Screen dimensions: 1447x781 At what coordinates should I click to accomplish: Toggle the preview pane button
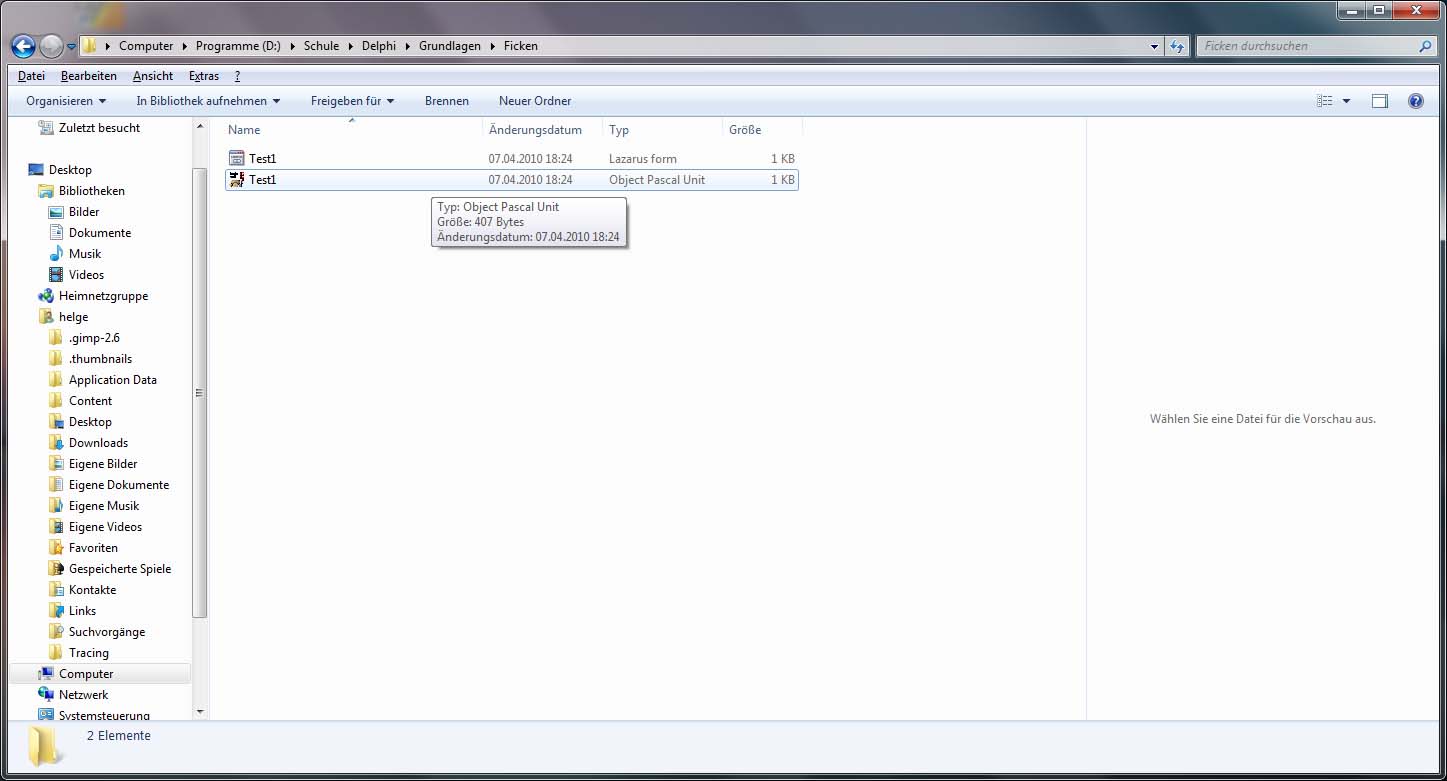(1380, 101)
